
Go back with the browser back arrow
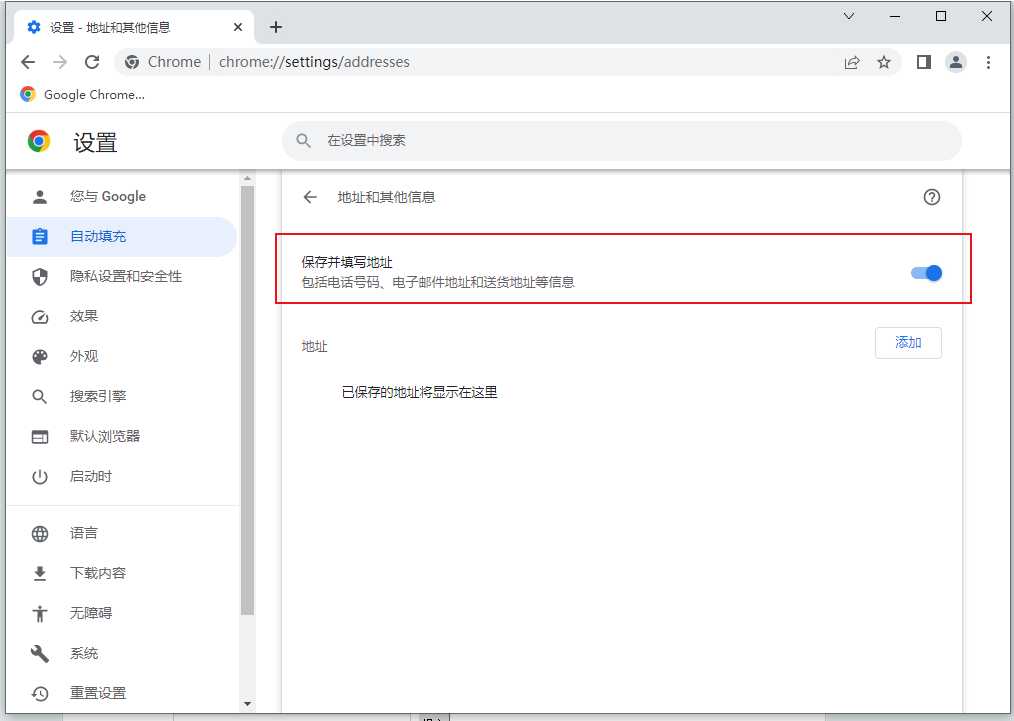(28, 62)
